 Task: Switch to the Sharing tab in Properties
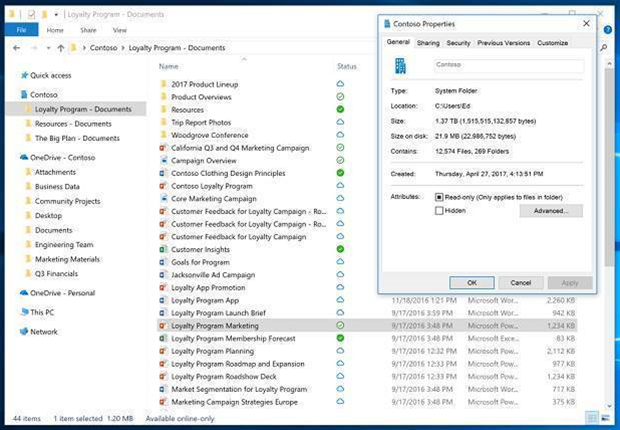(428, 43)
